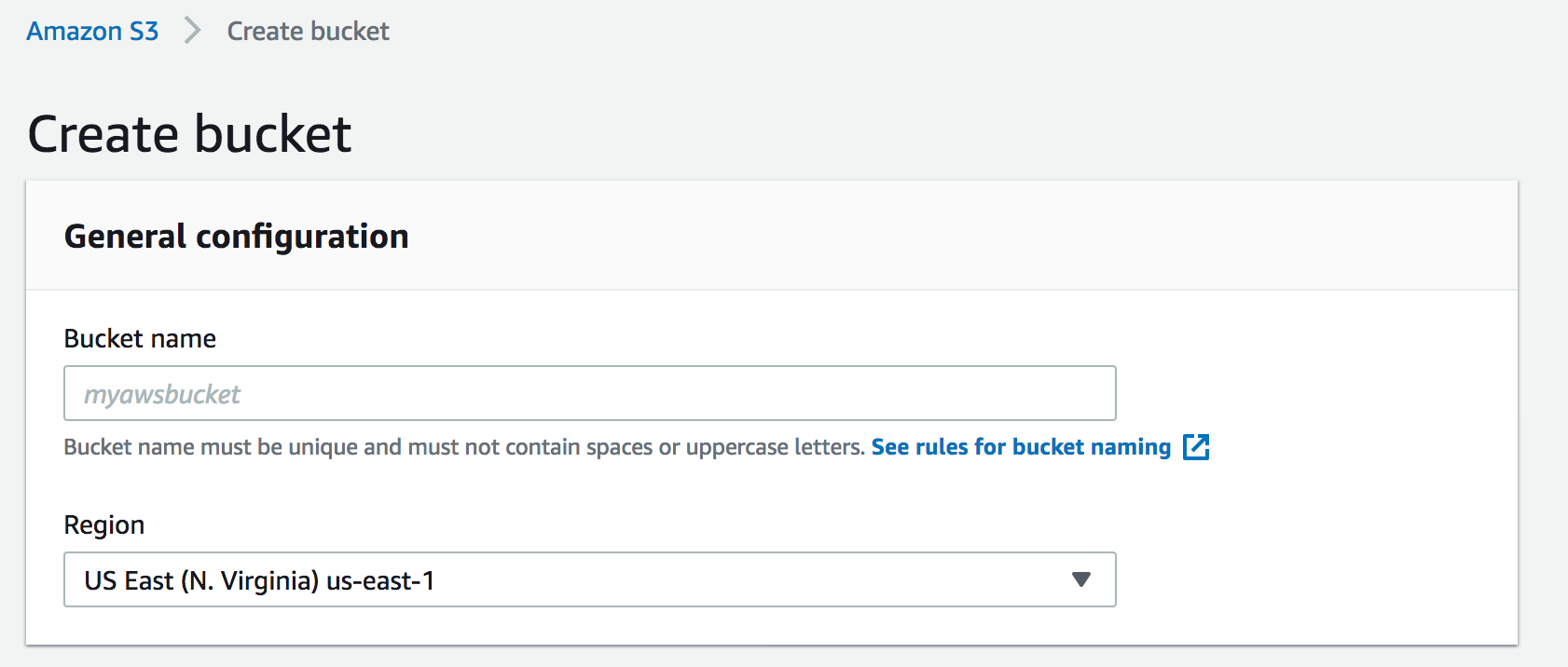The image size is (1568, 667).
Task: Click the General configuration section title
Action: [236, 237]
